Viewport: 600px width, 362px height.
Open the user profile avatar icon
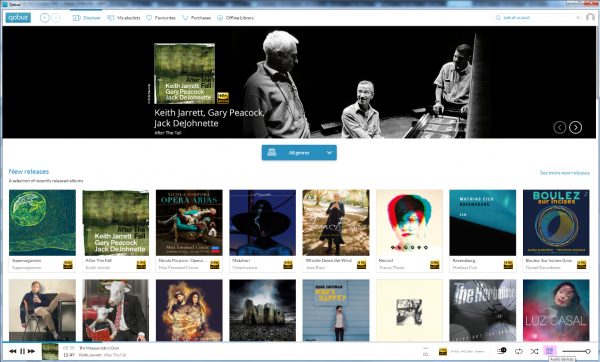click(x=590, y=18)
